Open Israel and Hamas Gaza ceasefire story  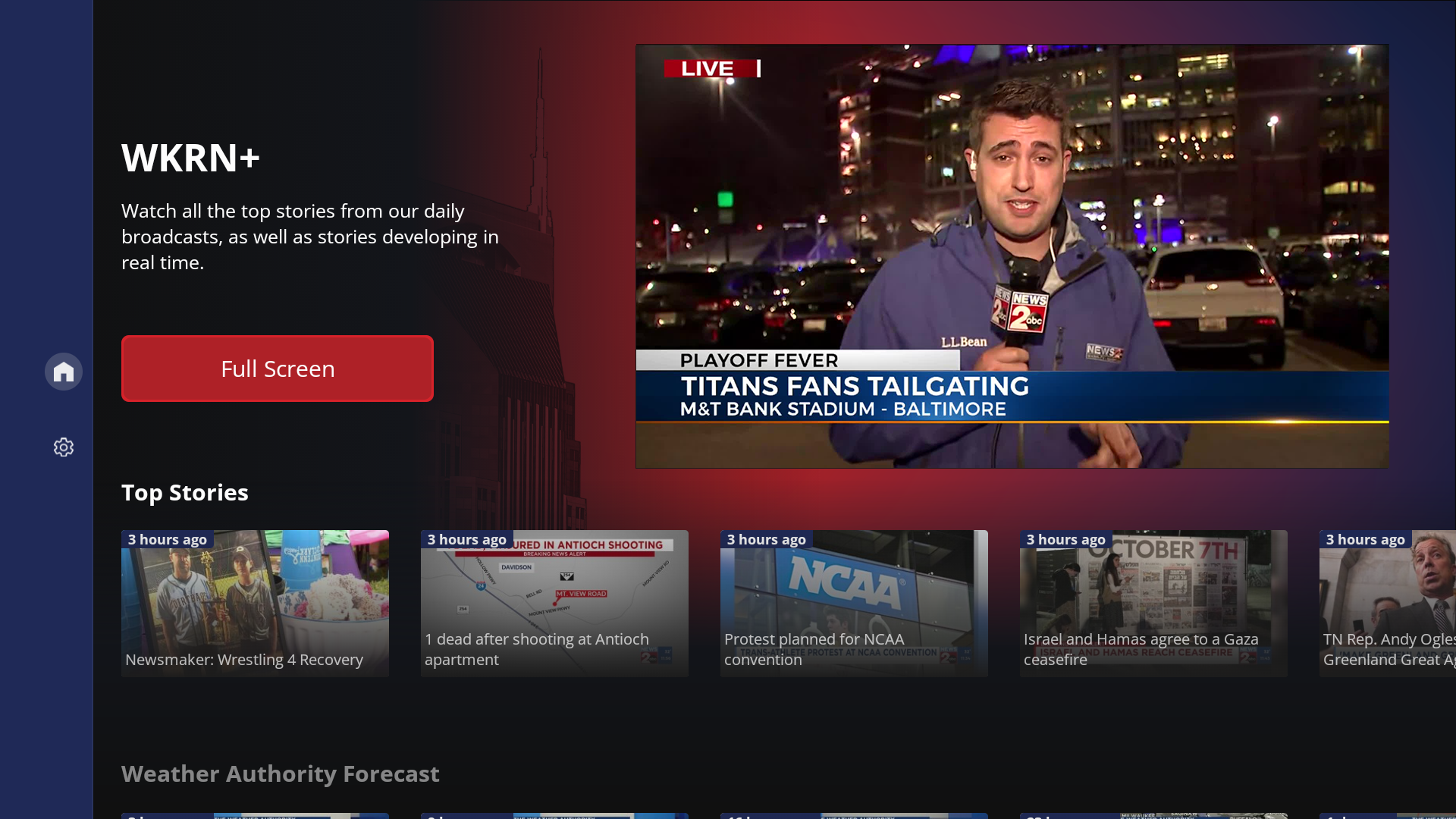click(1153, 604)
